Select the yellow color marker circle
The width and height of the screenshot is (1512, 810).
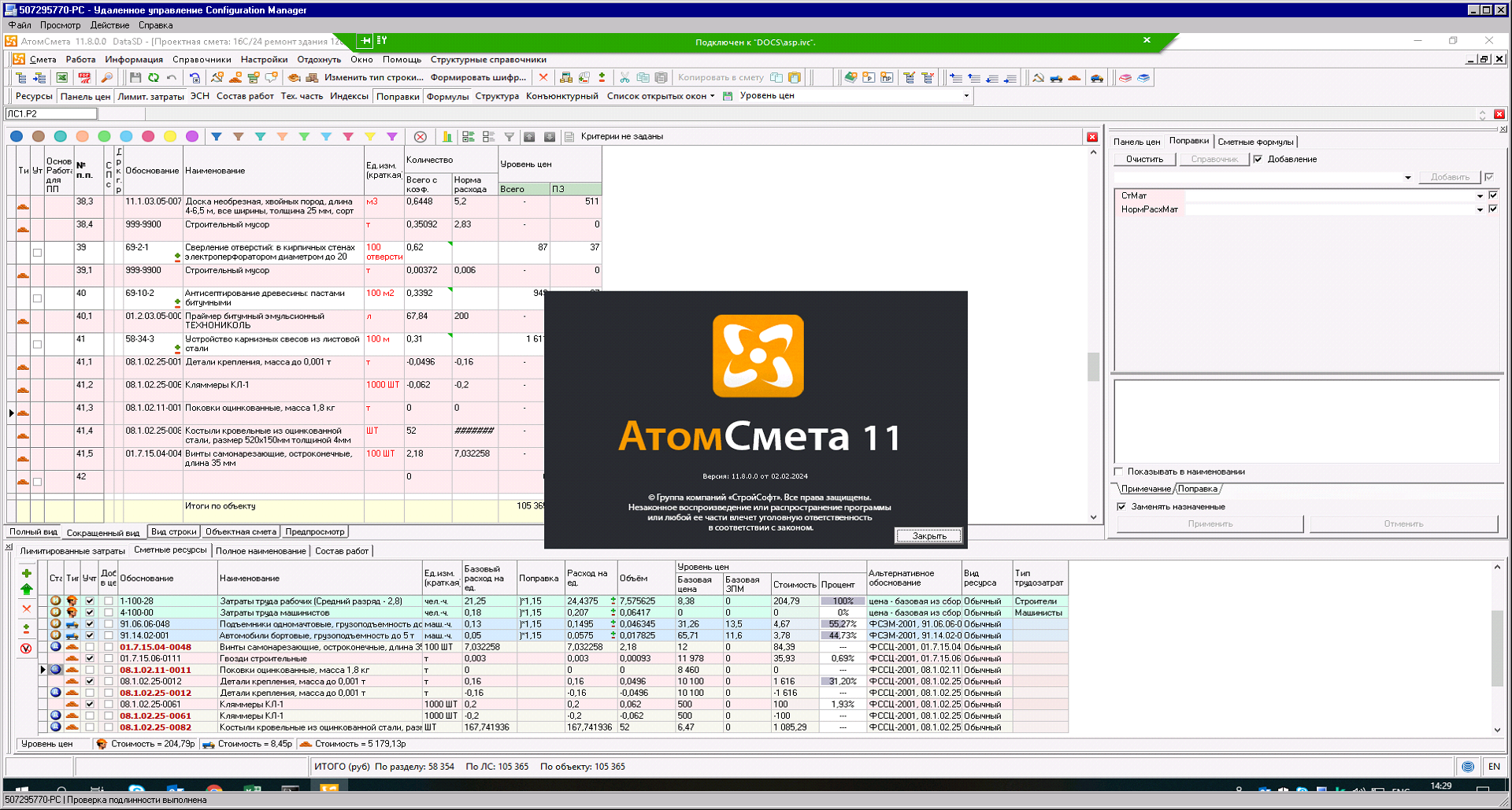(170, 137)
